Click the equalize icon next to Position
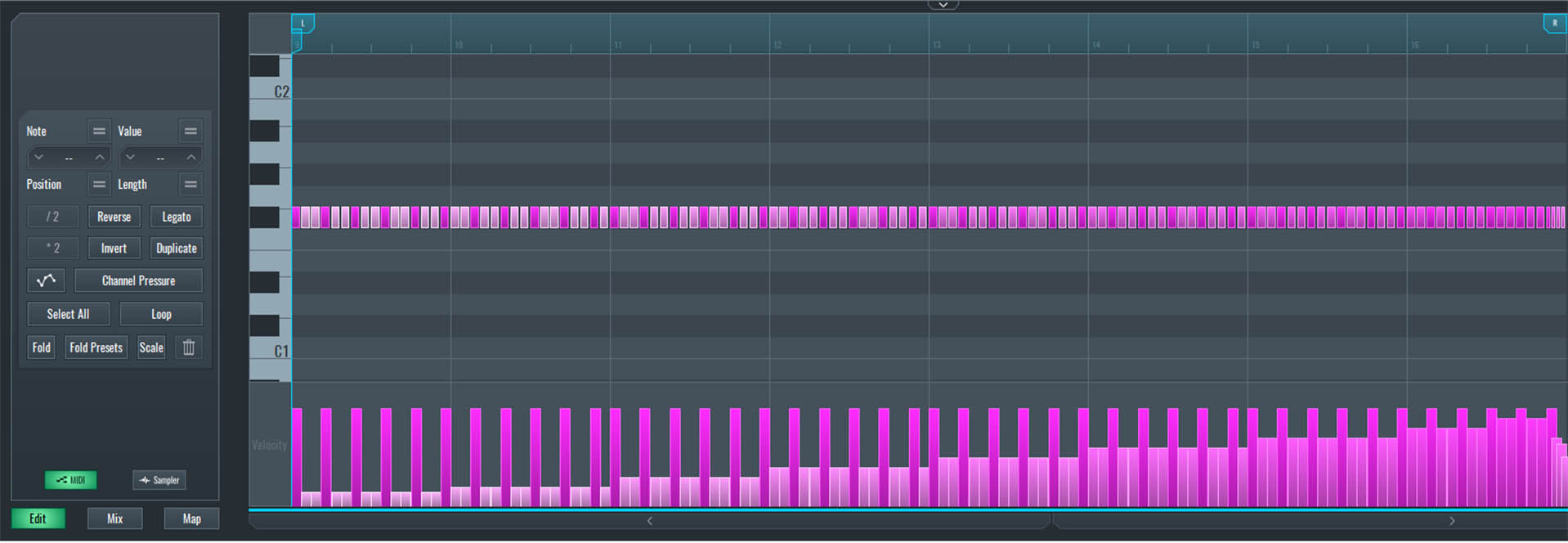The width and height of the screenshot is (1568, 543). click(x=99, y=185)
